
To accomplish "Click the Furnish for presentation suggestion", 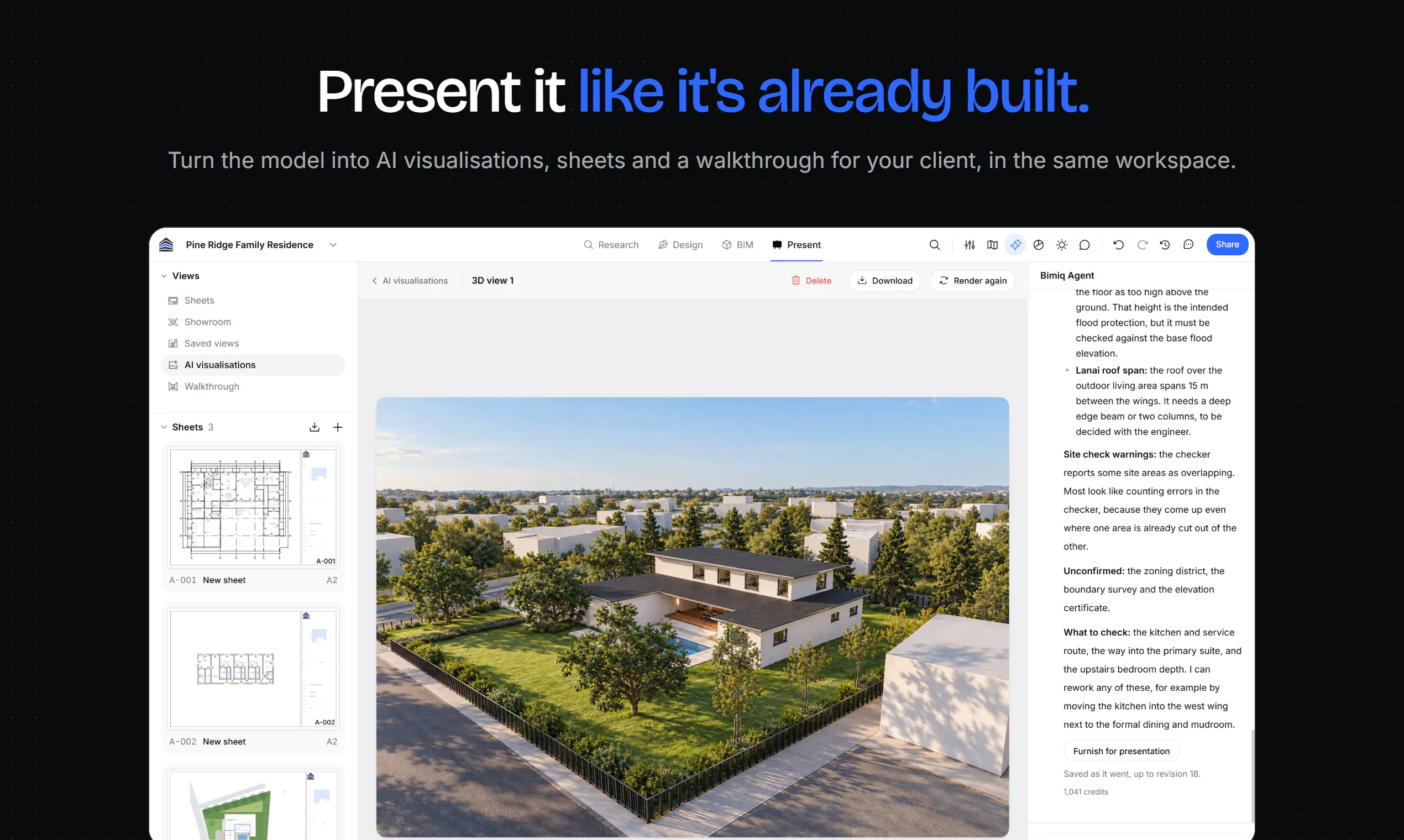I will [1121, 751].
